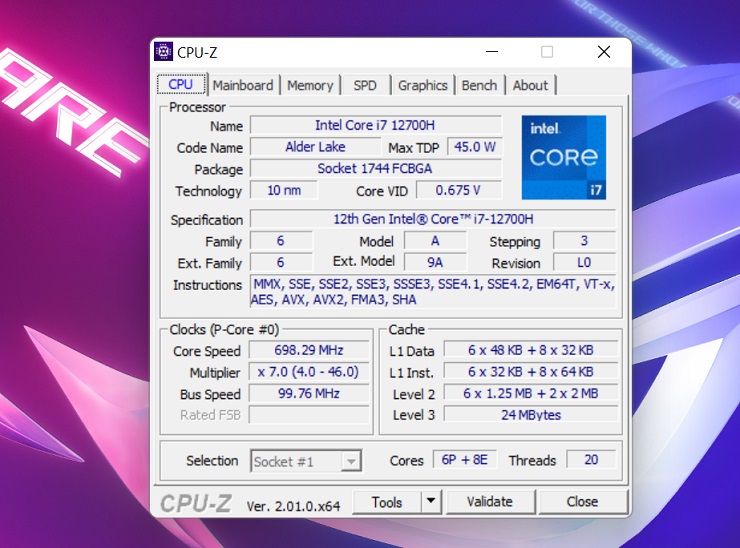This screenshot has height=548, width=740.
Task: Click the Core Speed value 698.29 MHz
Action: click(309, 350)
